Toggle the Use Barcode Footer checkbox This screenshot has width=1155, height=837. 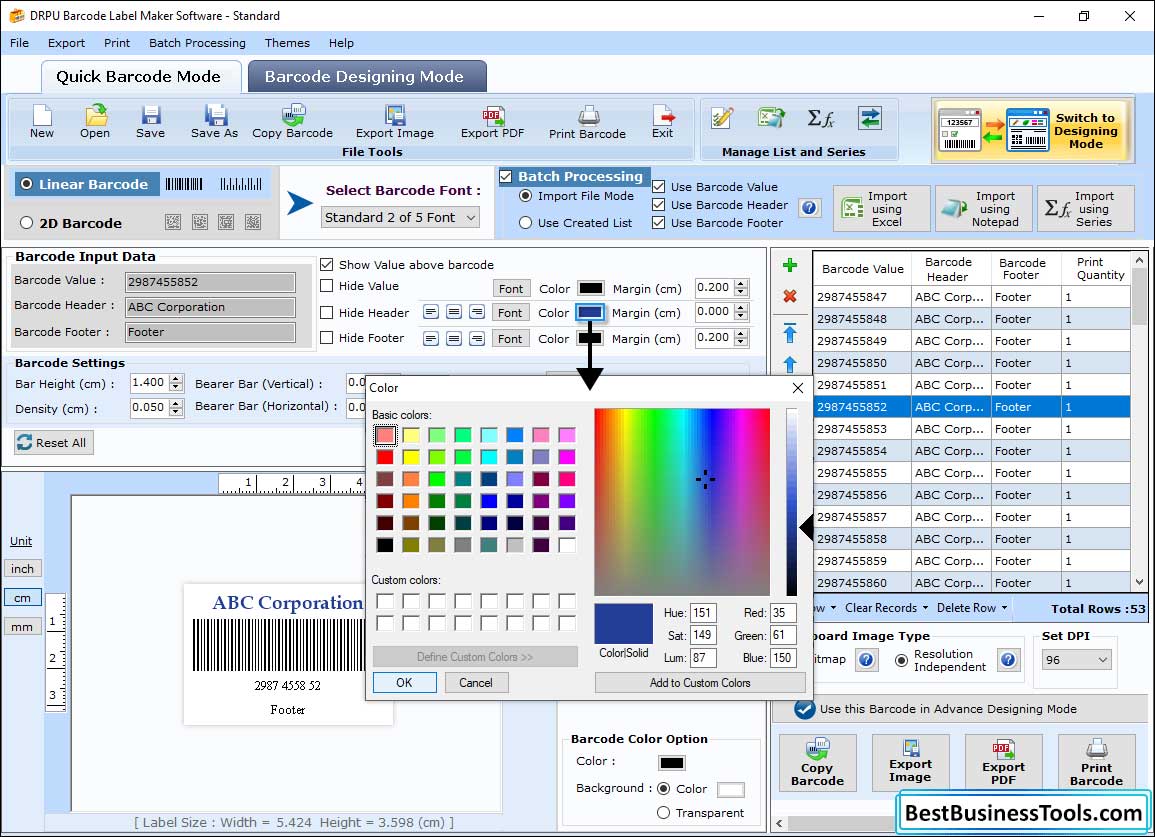(x=659, y=223)
